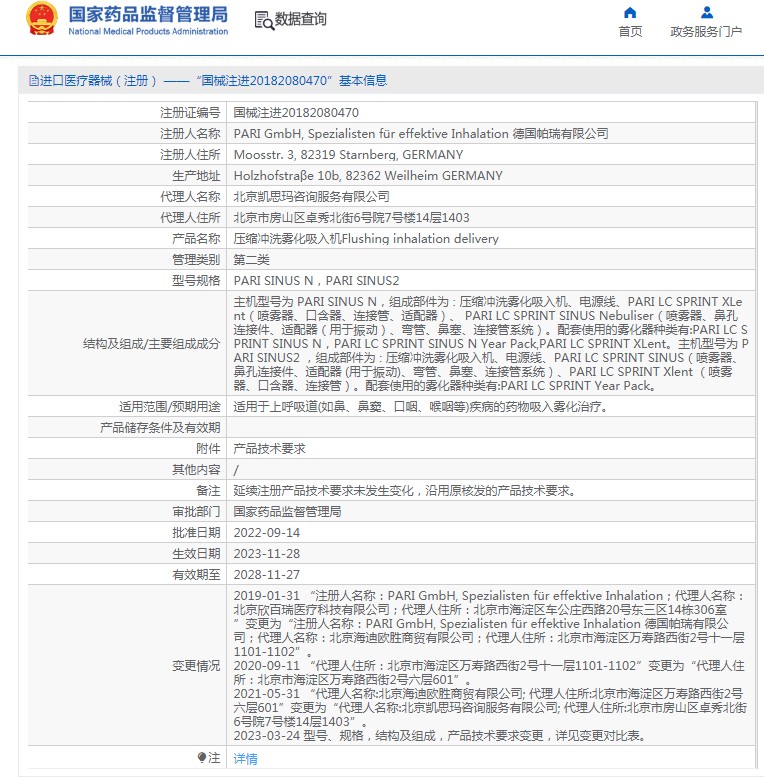This screenshot has width=764, height=777.
Task: Select the 产品技术要求 attachment value
Action: [x=270, y=448]
